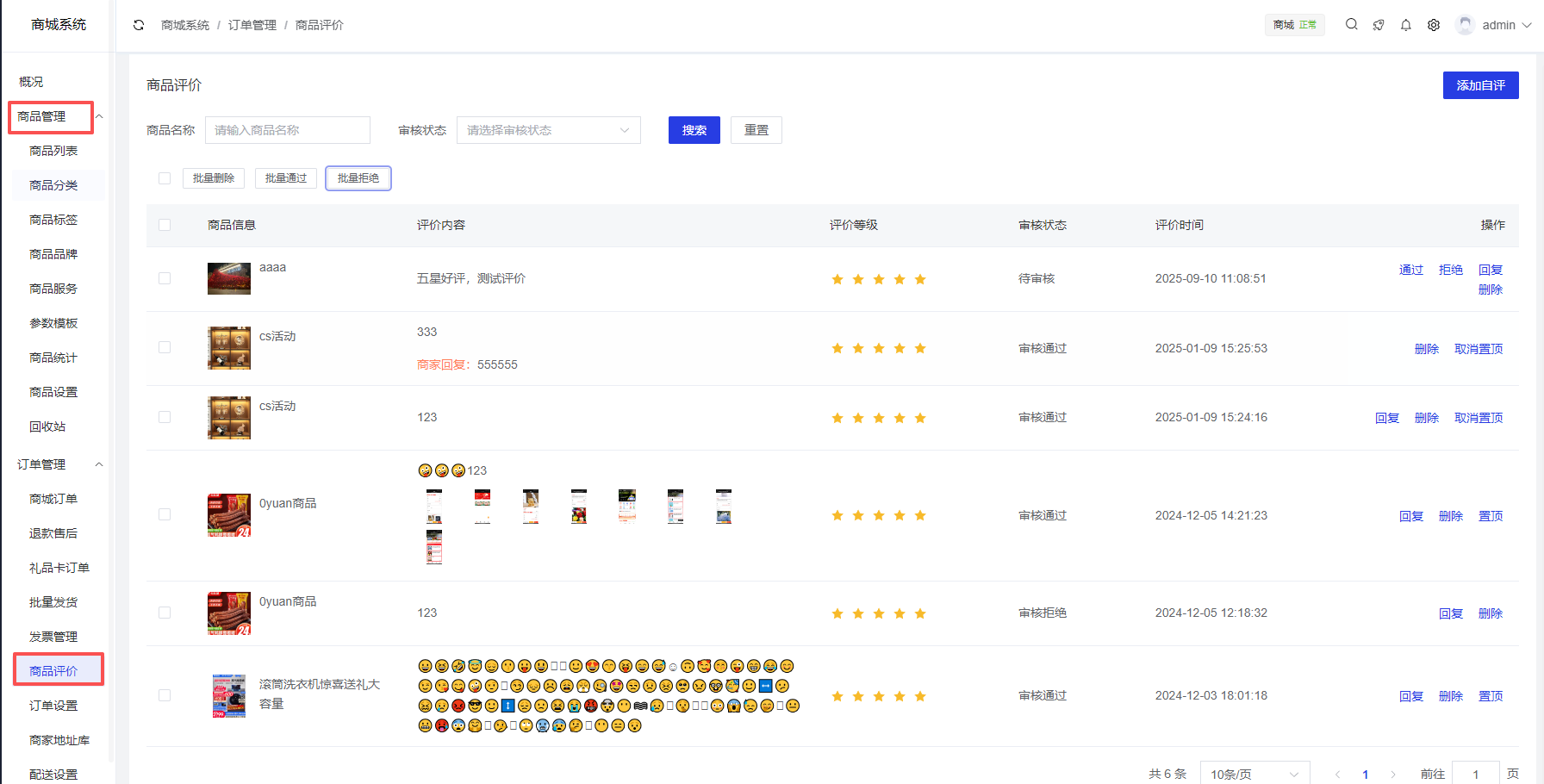Viewport: 1544px width, 784px height.
Task: Click the 商品名称 search input field
Action: (287, 130)
